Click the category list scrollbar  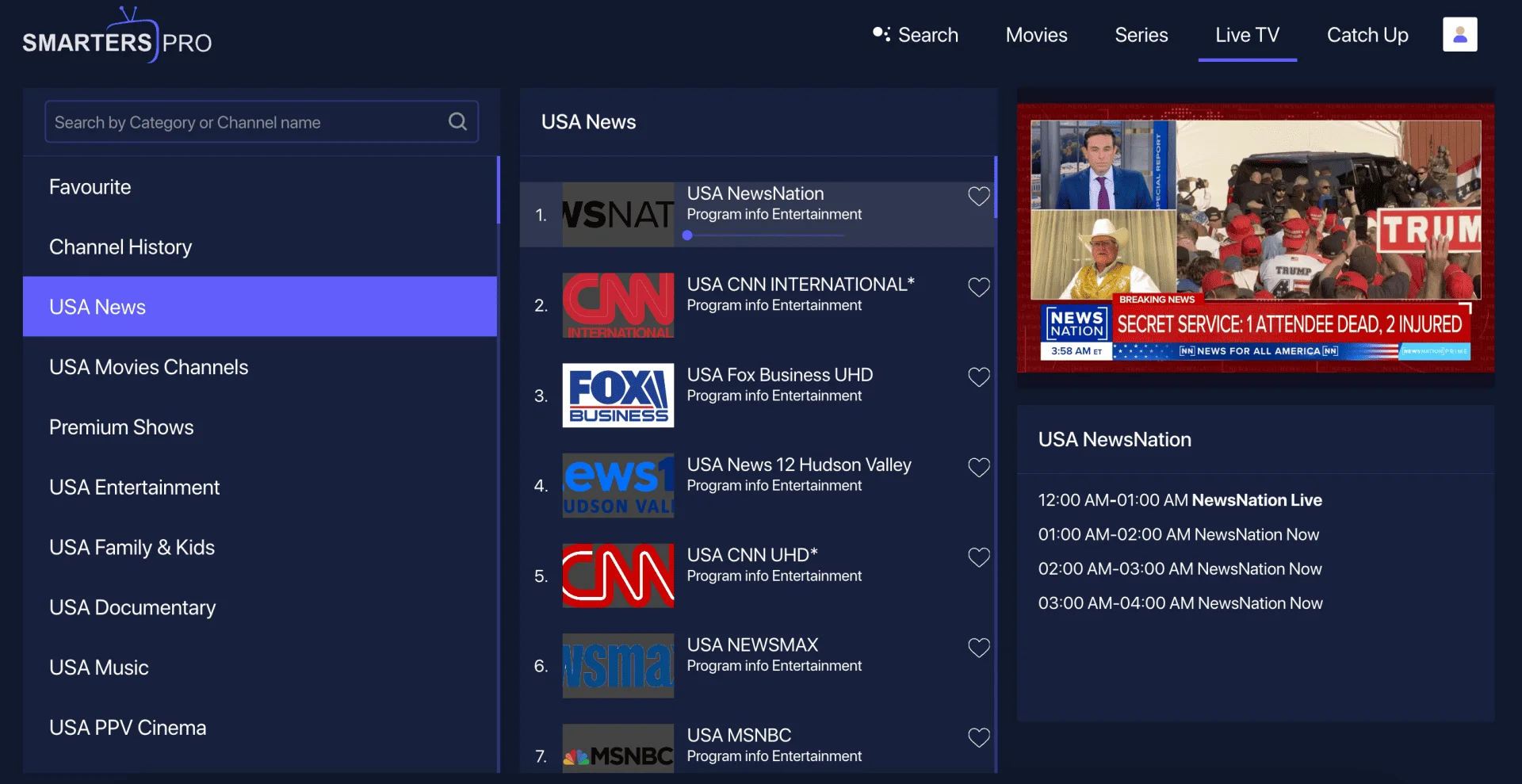[499, 190]
